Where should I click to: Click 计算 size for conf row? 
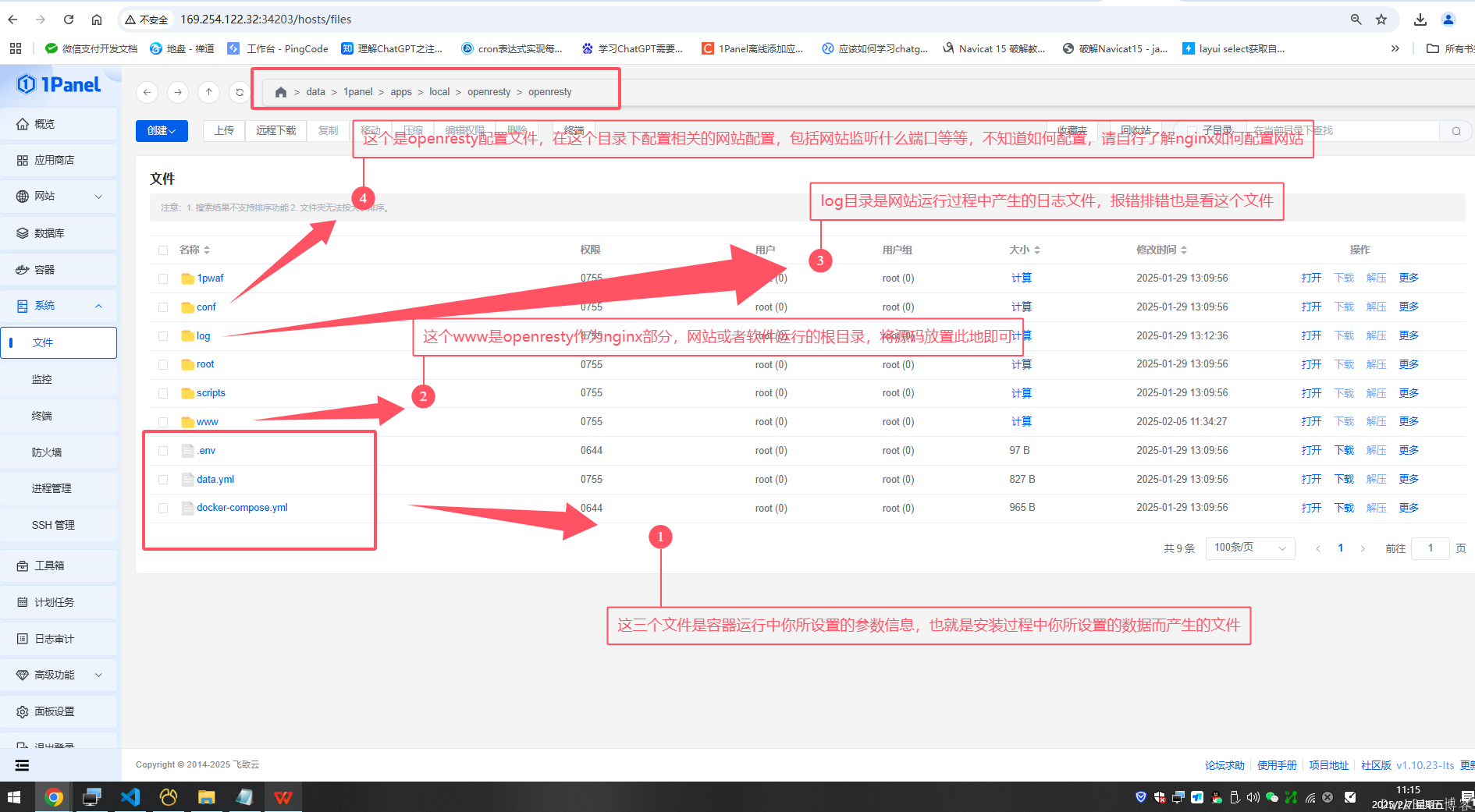pos(1022,307)
